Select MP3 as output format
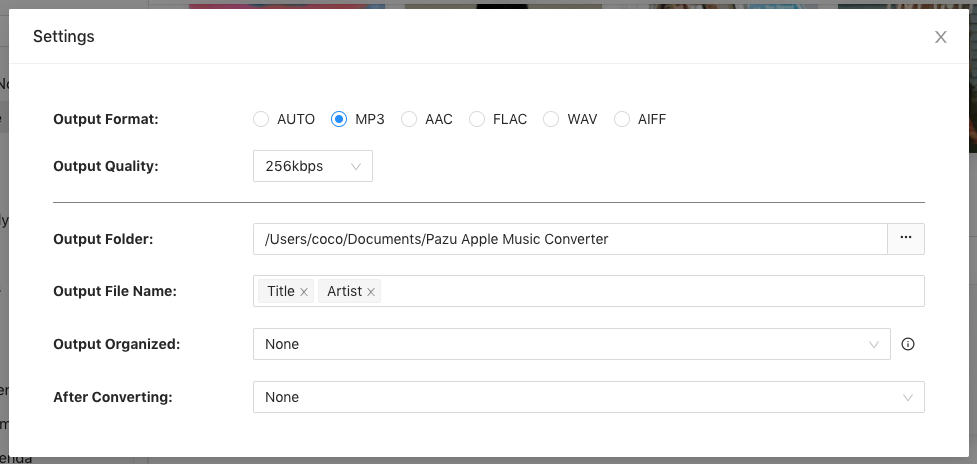 pyautogui.click(x=339, y=119)
